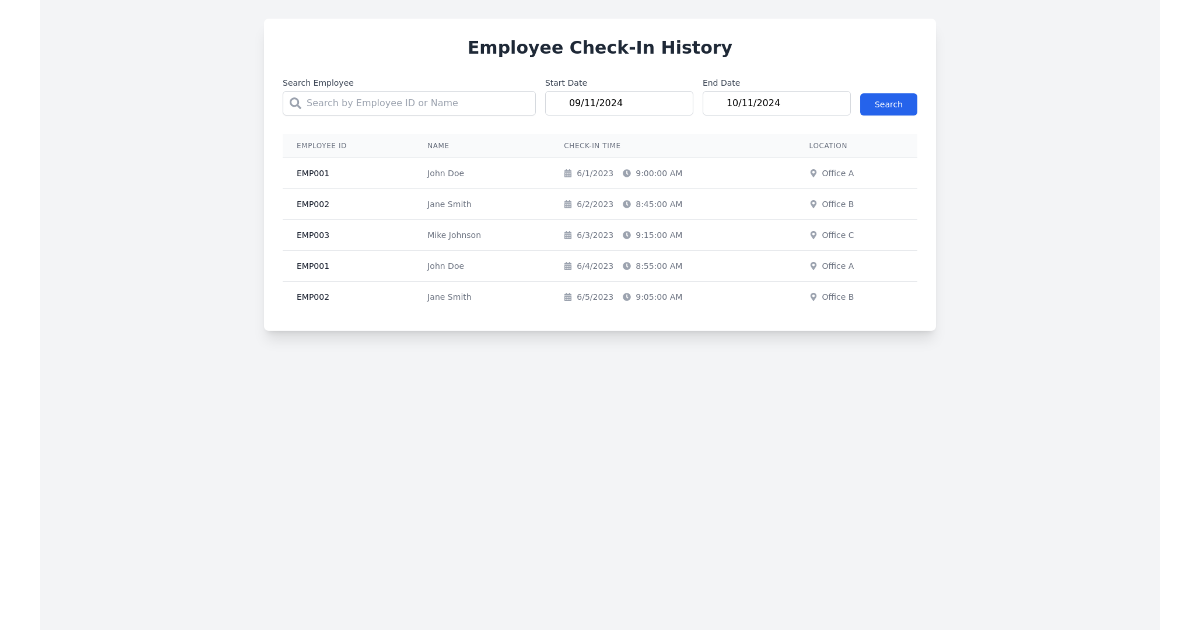This screenshot has width=1200, height=630.
Task: Click the EMPLOYEE ID column header
Action: [321, 145]
